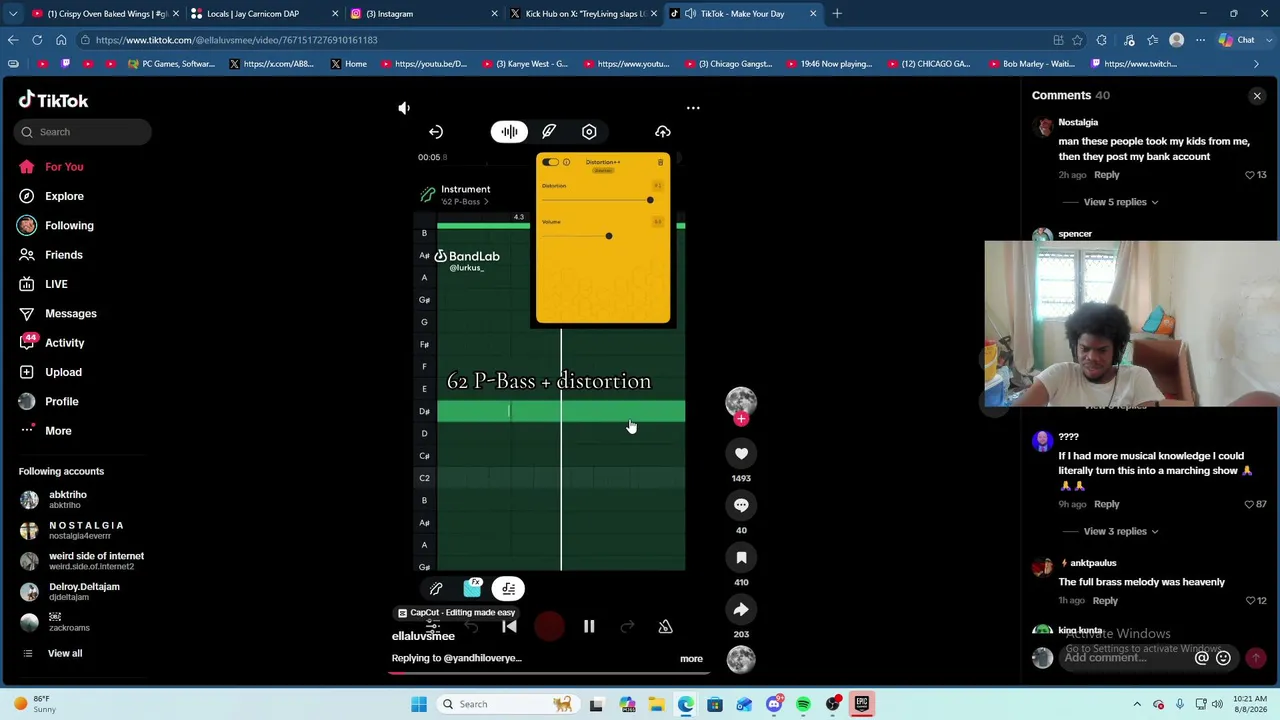Viewport: 1280px width, 720px height.
Task: Open Friends in the TikTok sidebar
Action: [x=64, y=255]
